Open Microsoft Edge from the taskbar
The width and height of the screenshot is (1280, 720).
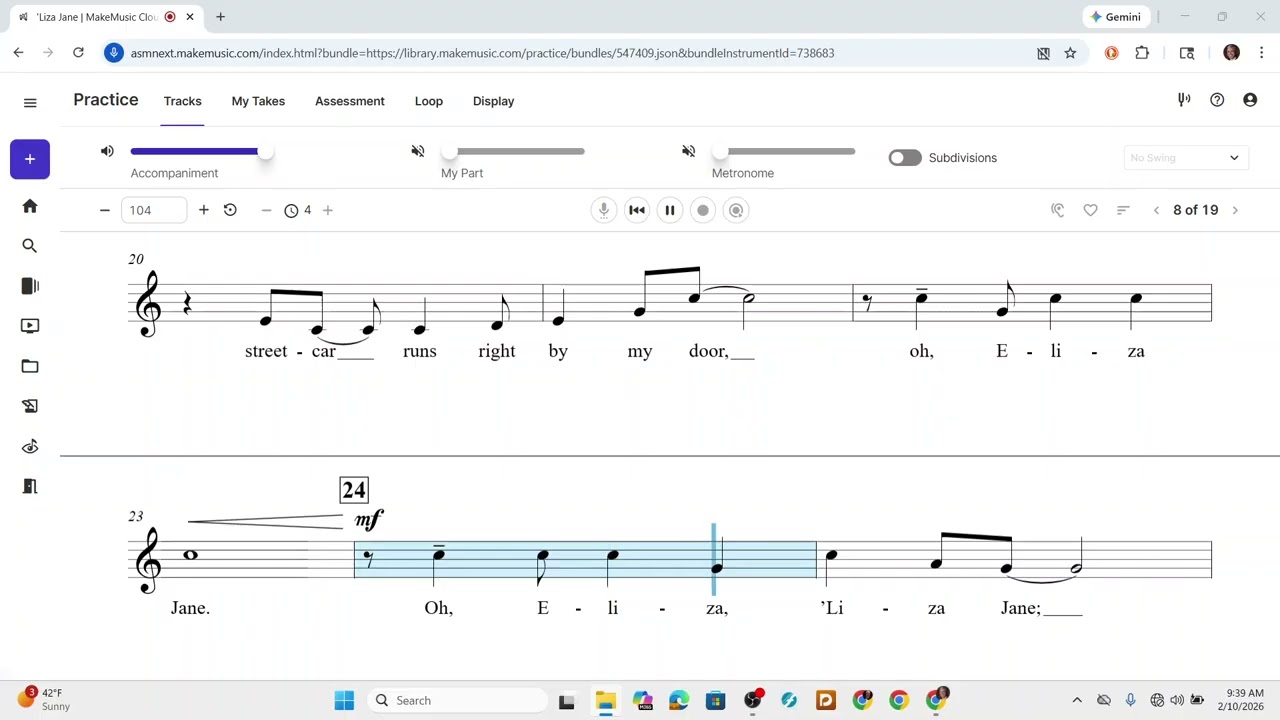[679, 700]
